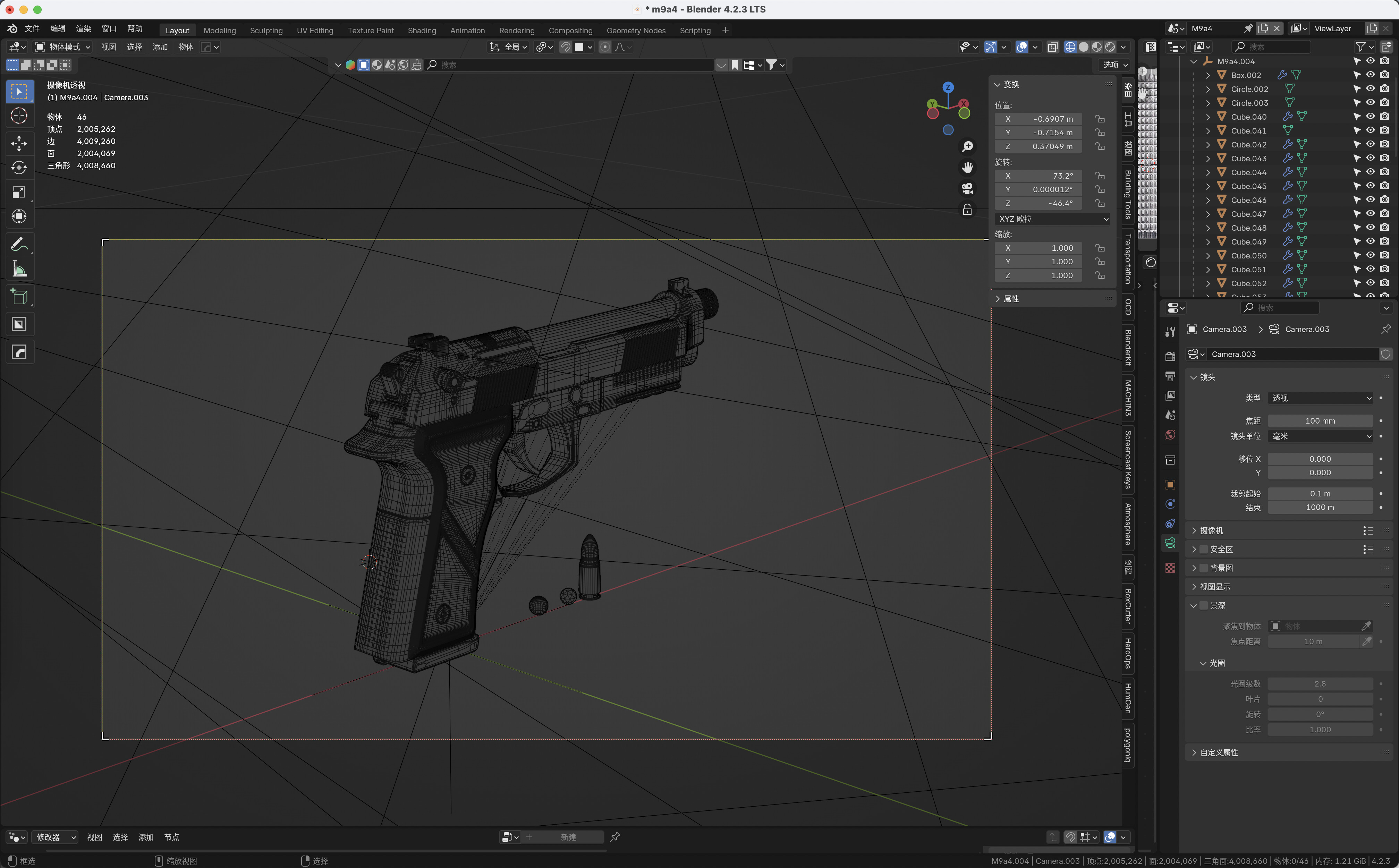1399x868 pixels.
Task: Enable the safe areas (安全区) checkbox
Action: point(1204,550)
